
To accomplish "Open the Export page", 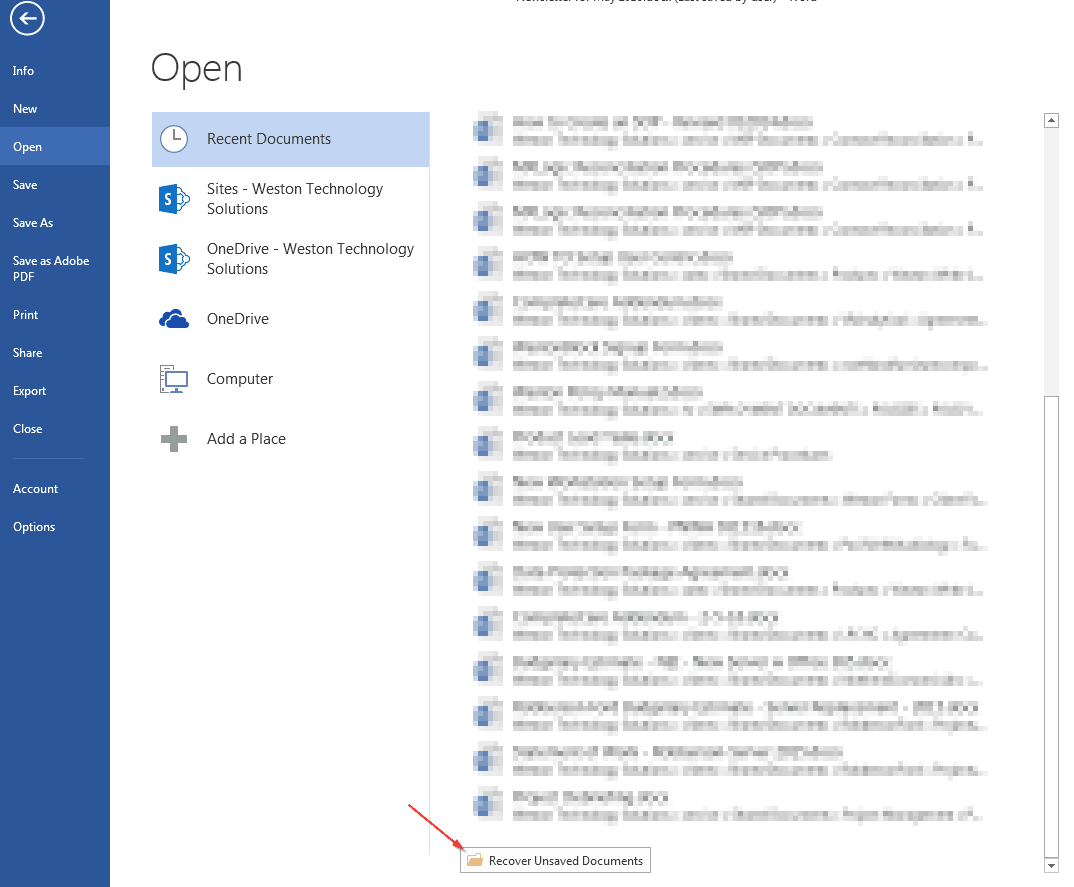I will click(x=55, y=390).
